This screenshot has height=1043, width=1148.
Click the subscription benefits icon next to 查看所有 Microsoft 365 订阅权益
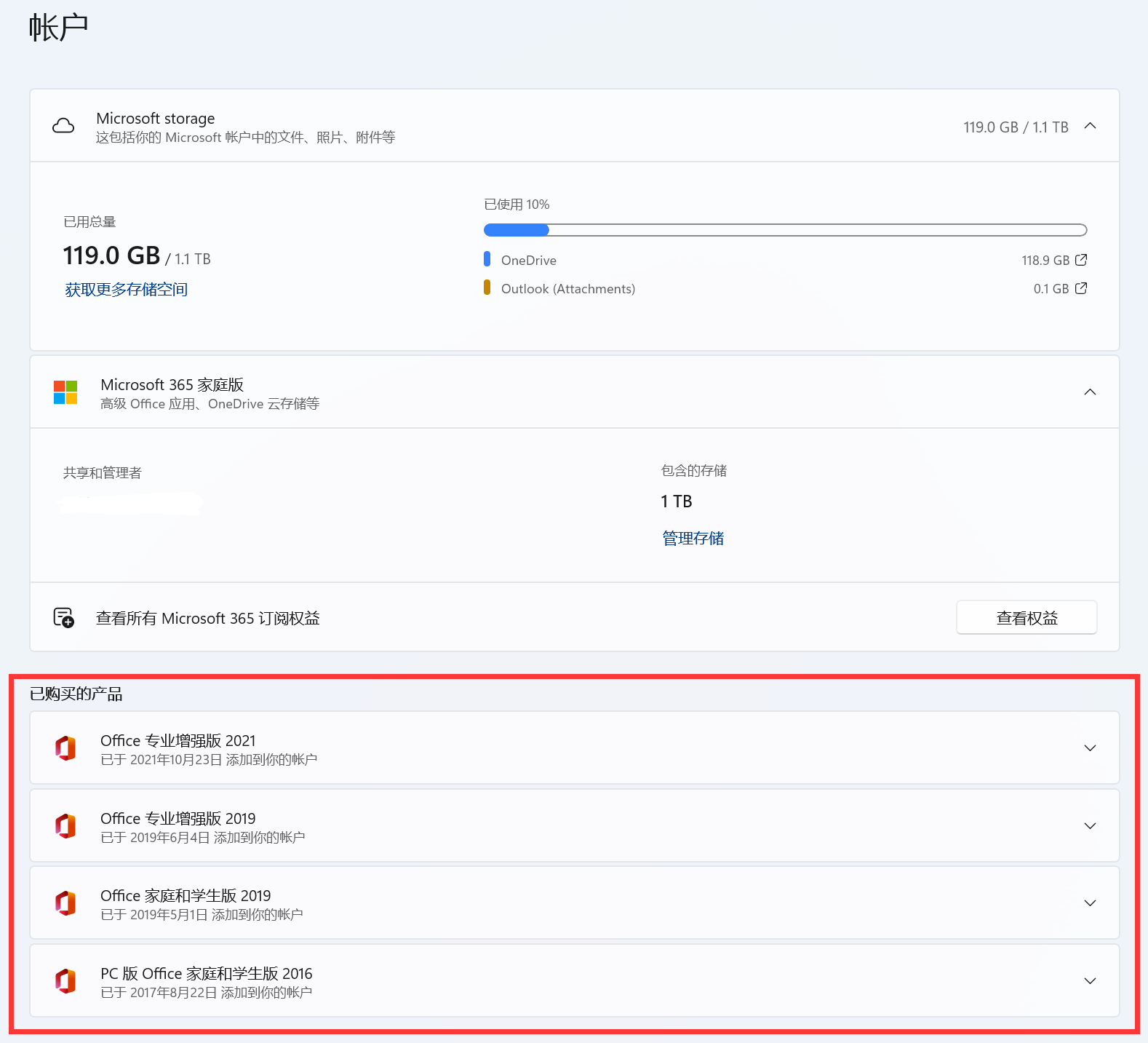(x=64, y=618)
